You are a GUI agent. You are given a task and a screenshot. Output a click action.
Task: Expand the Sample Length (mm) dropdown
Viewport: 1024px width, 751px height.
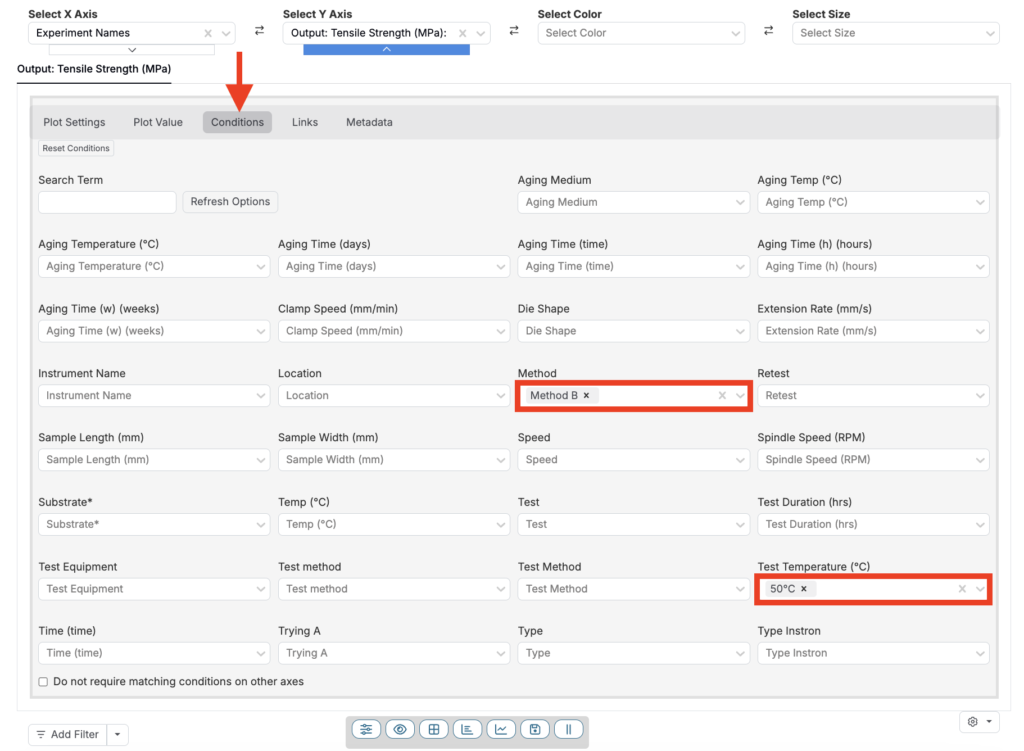tap(153, 460)
